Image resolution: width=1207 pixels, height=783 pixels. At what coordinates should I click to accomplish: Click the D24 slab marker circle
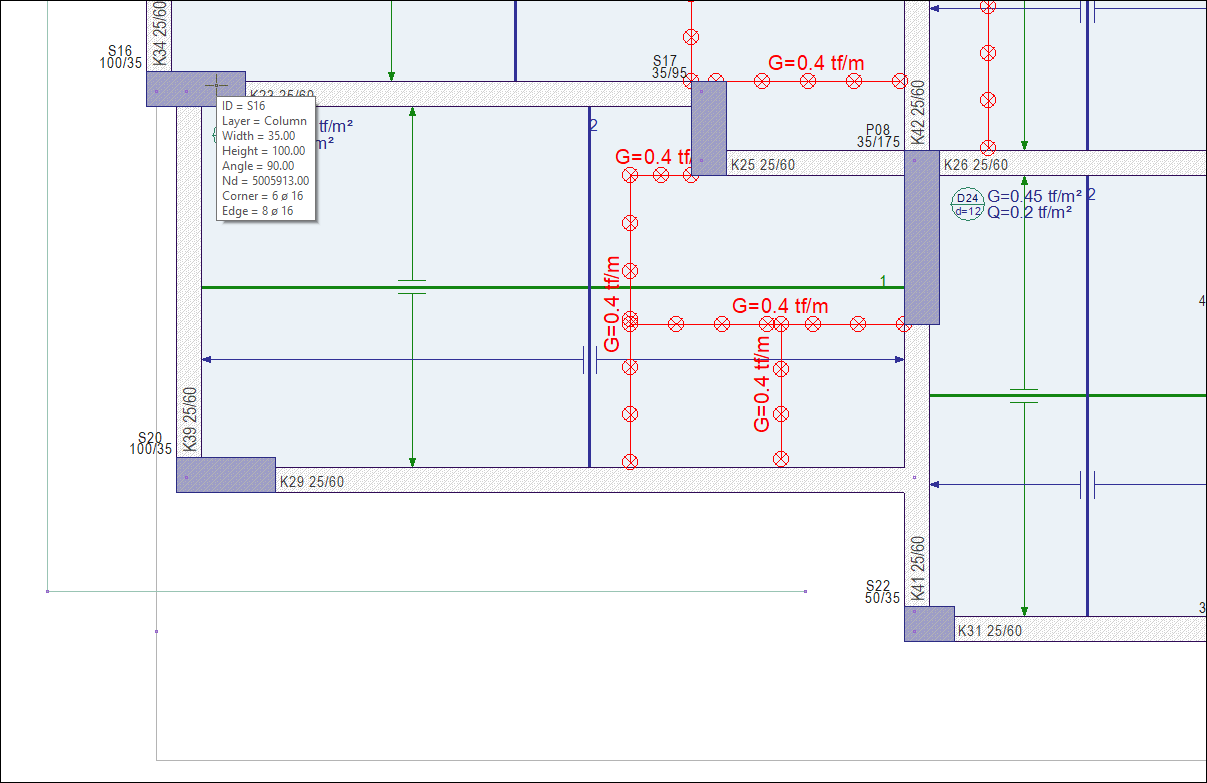coord(967,203)
